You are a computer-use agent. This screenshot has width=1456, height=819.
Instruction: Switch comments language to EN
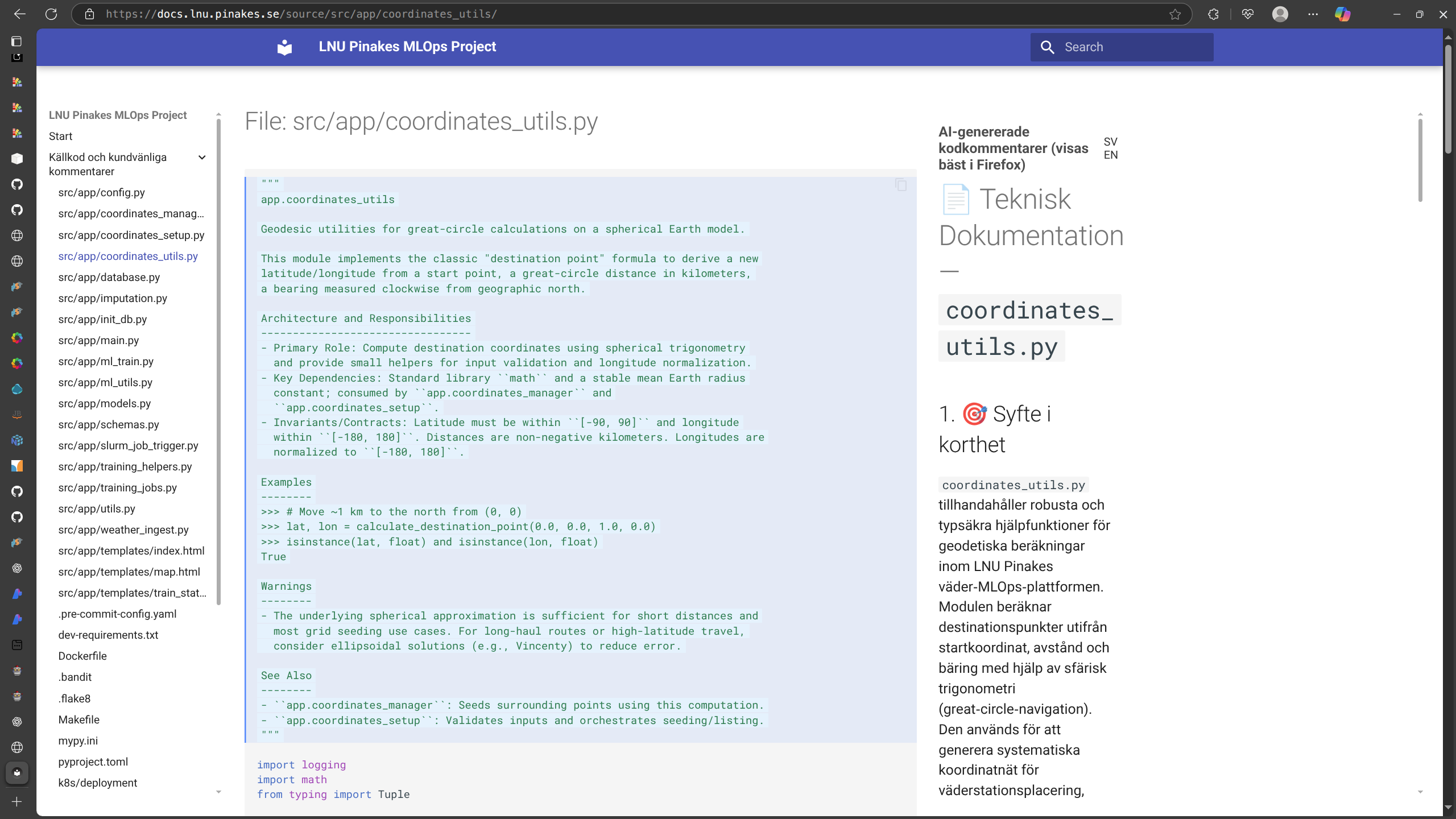click(1110, 155)
